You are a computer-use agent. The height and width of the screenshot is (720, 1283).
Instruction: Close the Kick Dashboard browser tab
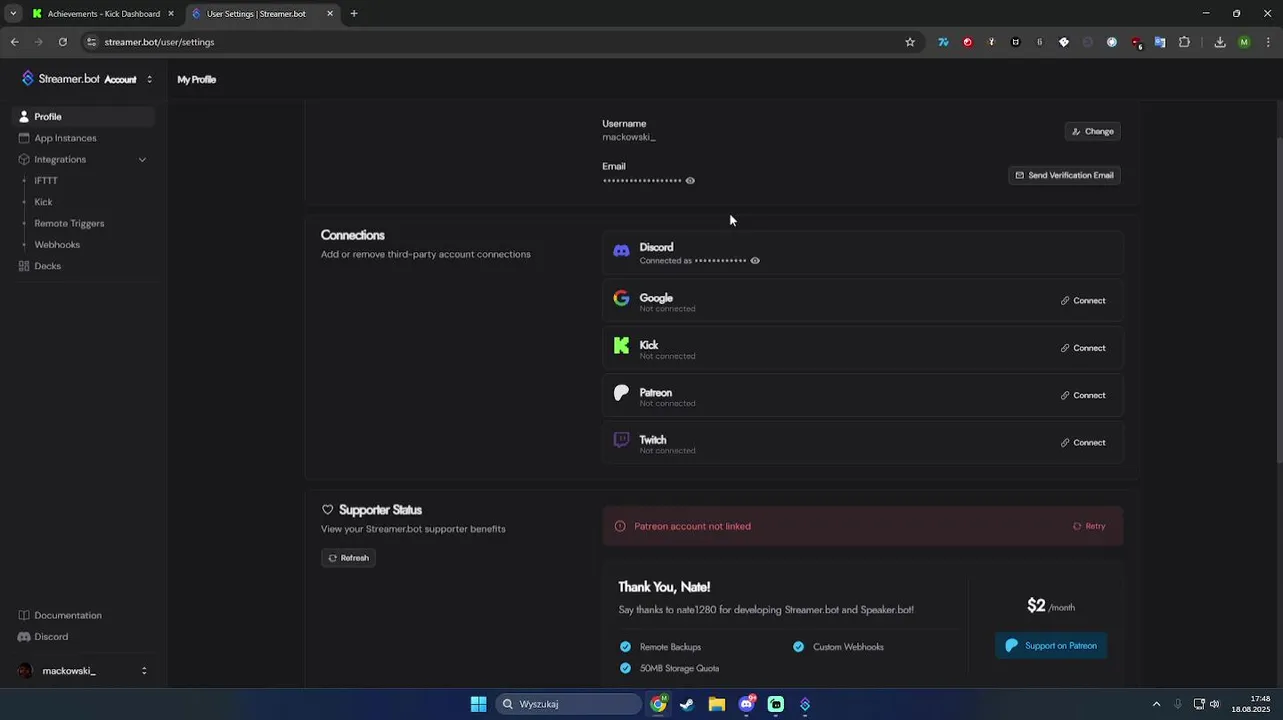coord(171,14)
